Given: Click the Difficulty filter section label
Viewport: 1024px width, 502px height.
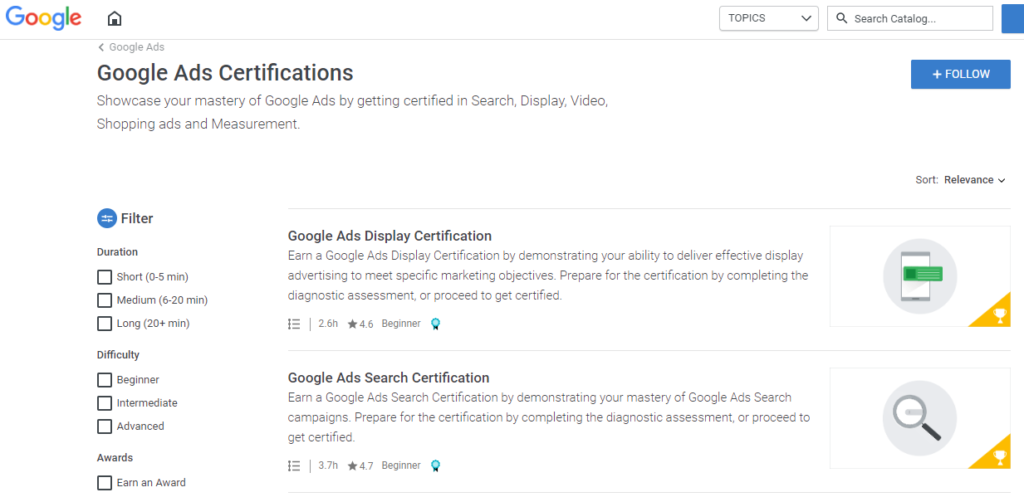Looking at the screenshot, I should click(118, 355).
